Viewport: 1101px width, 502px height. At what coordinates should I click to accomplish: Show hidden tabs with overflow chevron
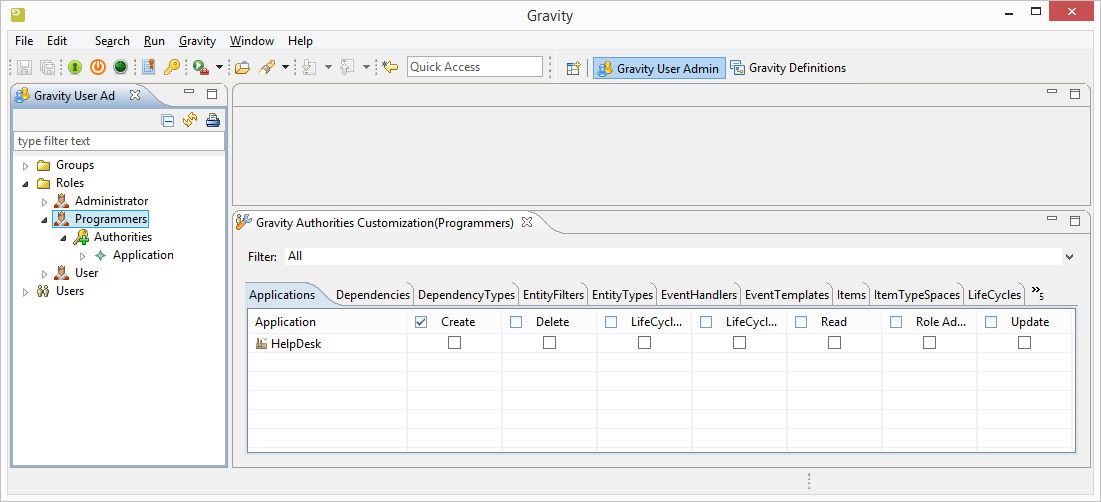(x=1038, y=293)
